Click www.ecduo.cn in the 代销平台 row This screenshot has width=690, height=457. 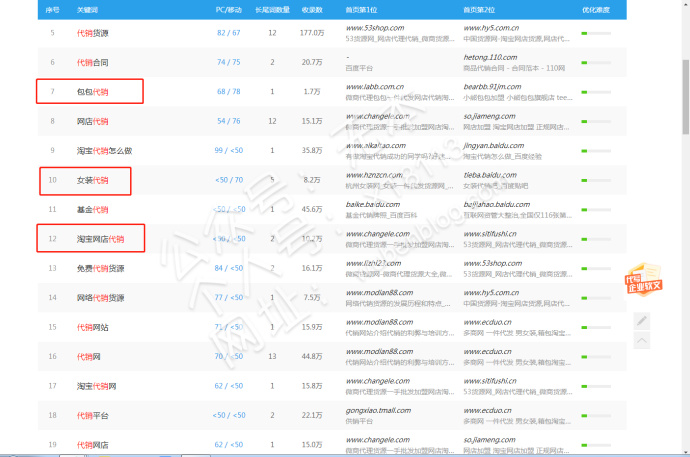pyautogui.click(x=487, y=410)
